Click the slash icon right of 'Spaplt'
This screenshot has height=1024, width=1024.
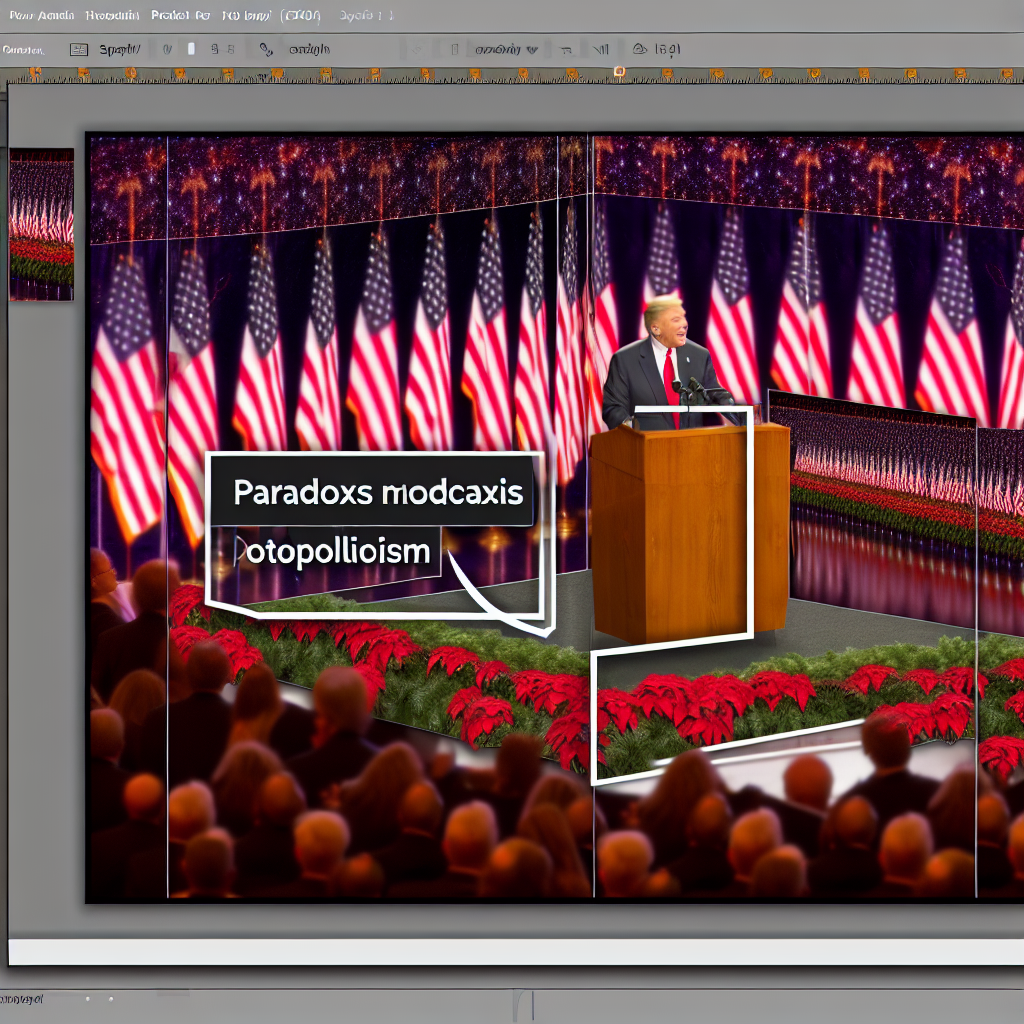[166, 49]
